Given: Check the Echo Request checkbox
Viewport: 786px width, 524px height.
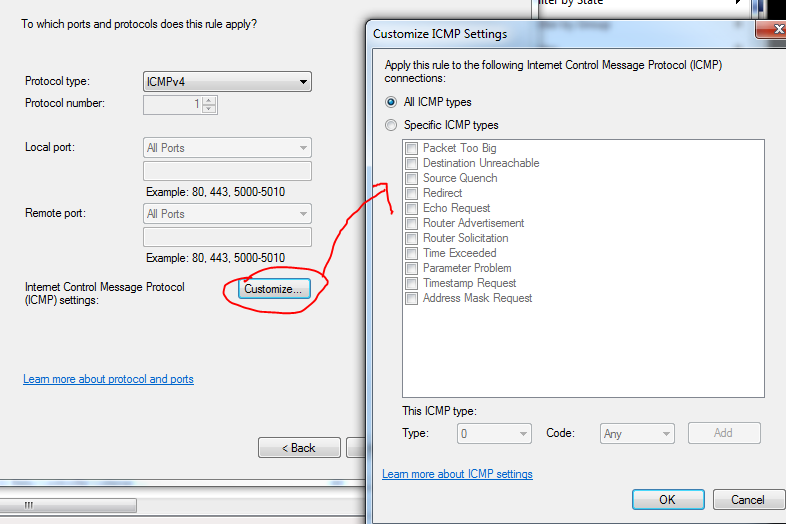Looking at the screenshot, I should pos(411,208).
